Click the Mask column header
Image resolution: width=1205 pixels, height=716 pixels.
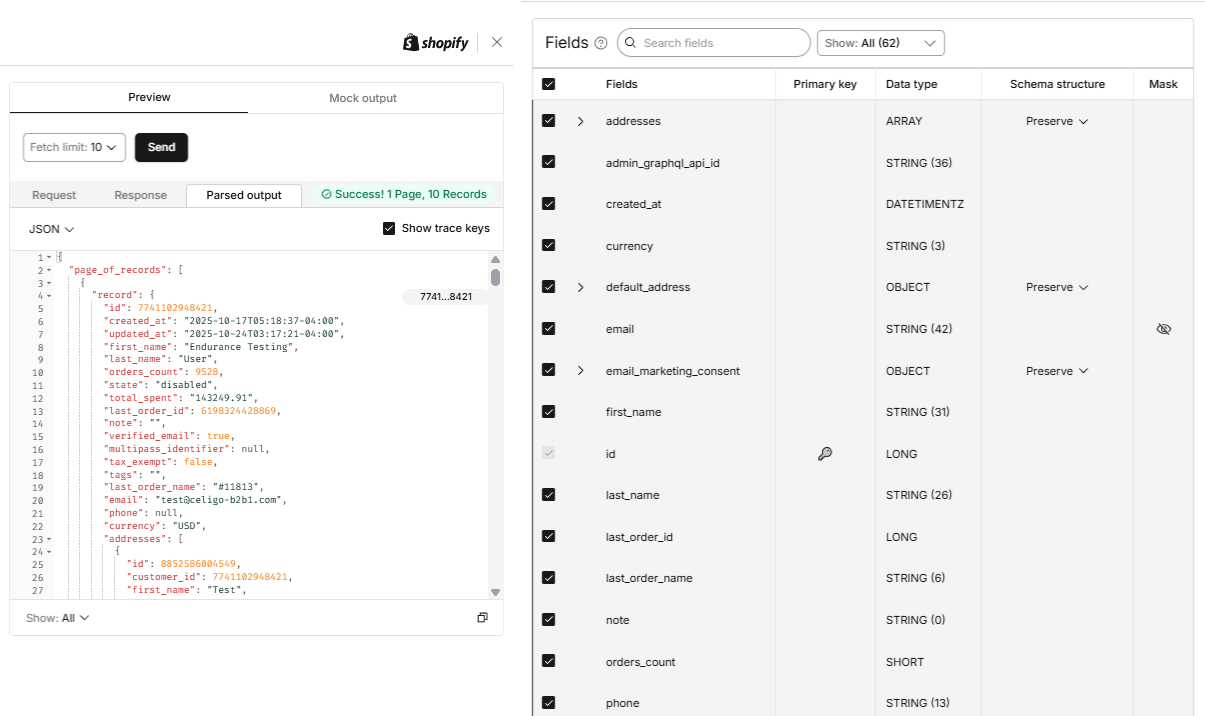pyautogui.click(x=1163, y=84)
